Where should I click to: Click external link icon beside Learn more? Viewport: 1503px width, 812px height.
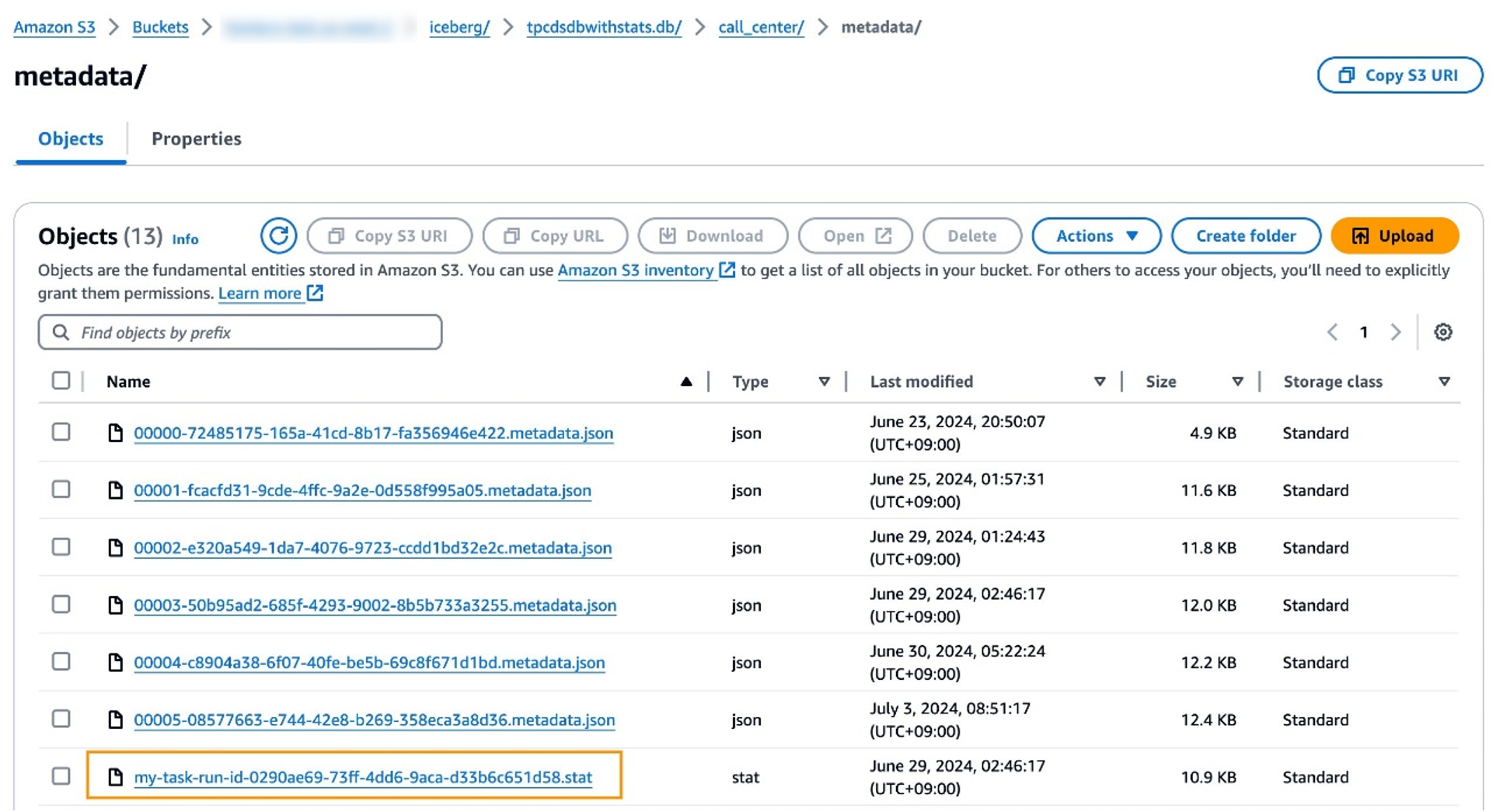(x=316, y=294)
